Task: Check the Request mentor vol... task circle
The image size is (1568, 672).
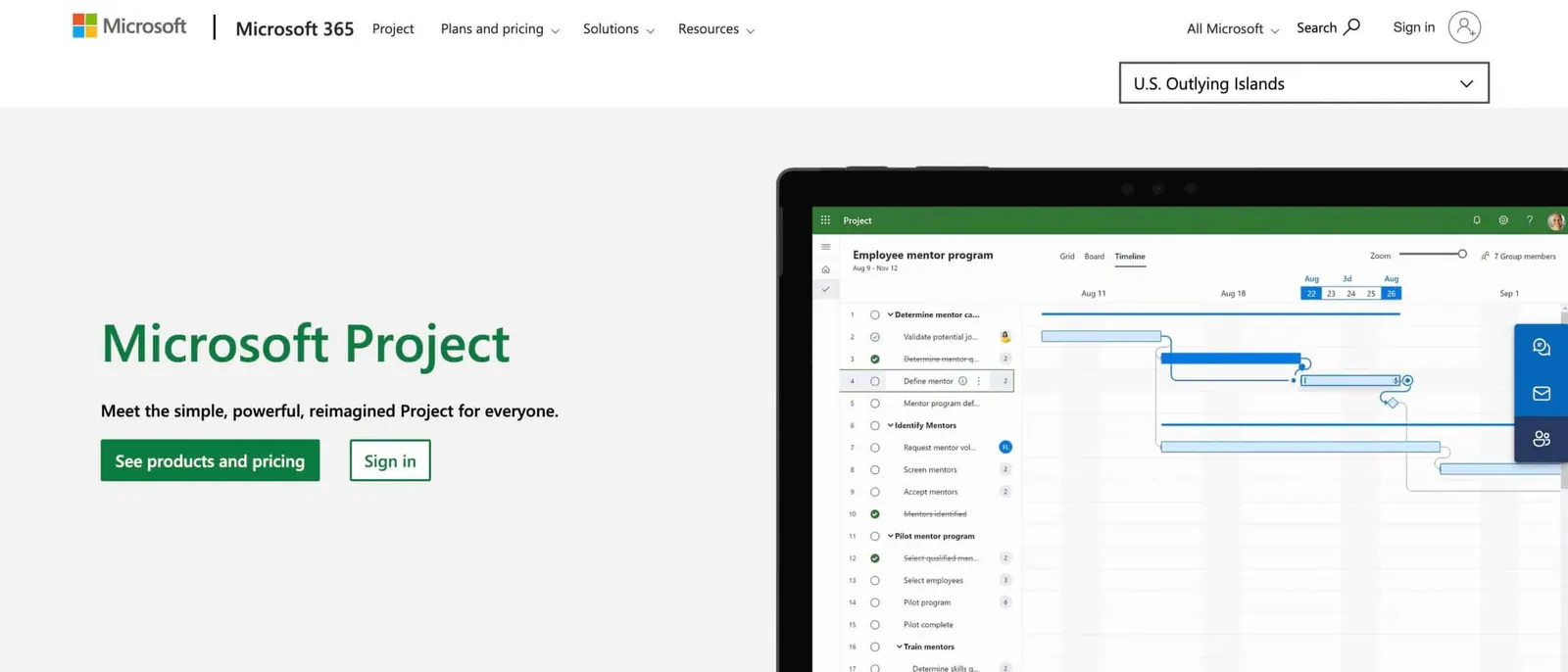Action: click(875, 448)
